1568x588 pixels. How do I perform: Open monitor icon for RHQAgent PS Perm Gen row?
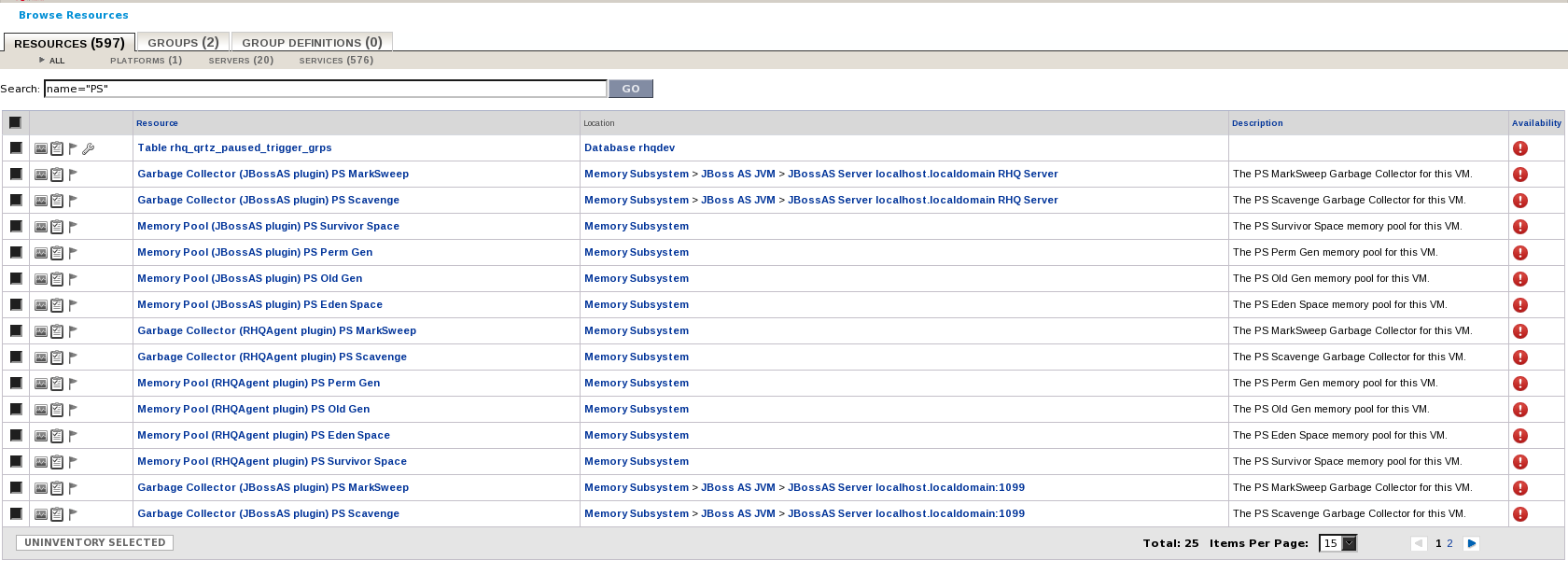pos(41,384)
